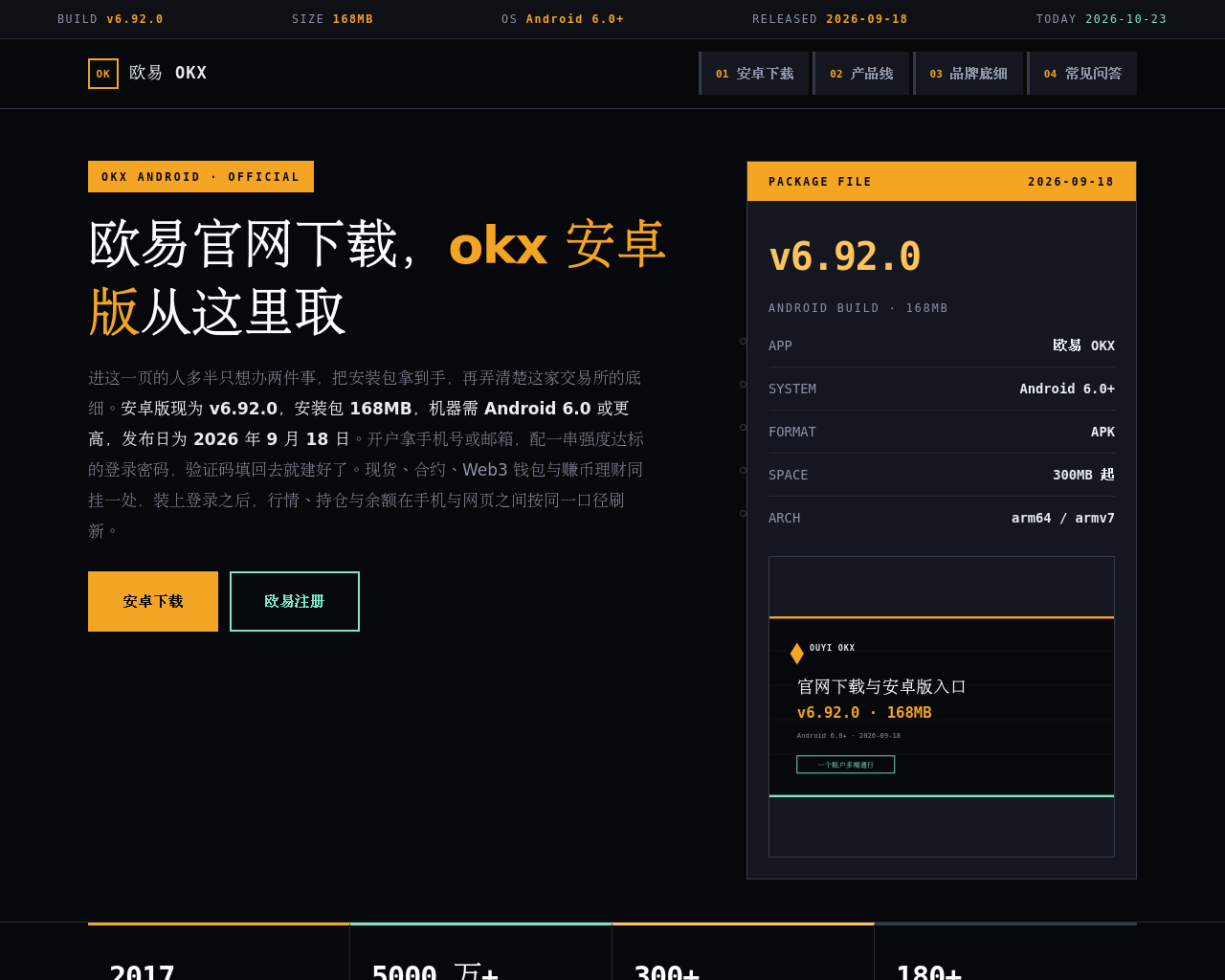Click TODAY 2026-10-23 in top bar
This screenshot has height=980, width=1225.
(x=1102, y=19)
